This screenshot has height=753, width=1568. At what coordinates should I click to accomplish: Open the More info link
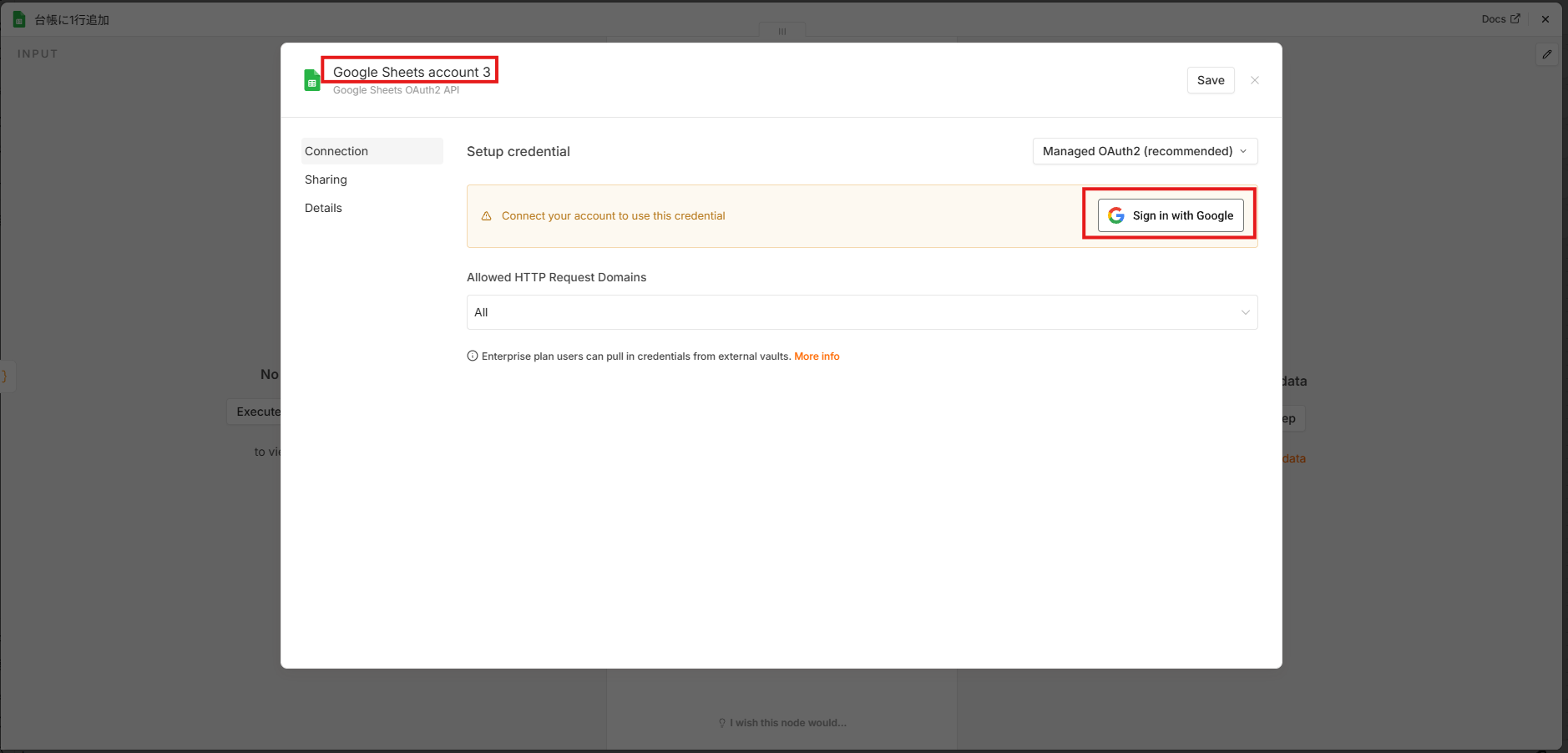coord(817,356)
